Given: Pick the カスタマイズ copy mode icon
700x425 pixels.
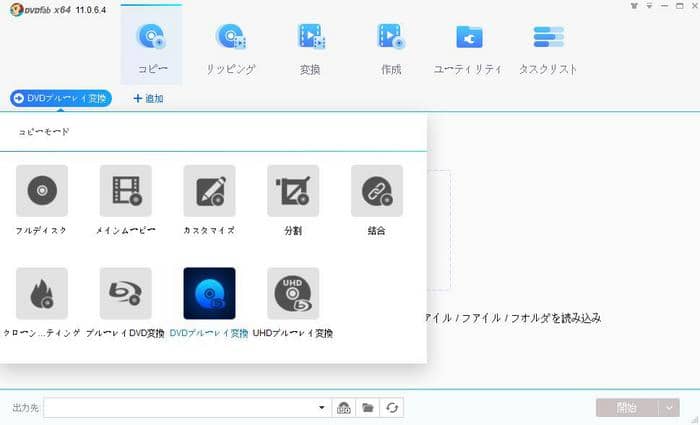Looking at the screenshot, I should pos(209,191).
